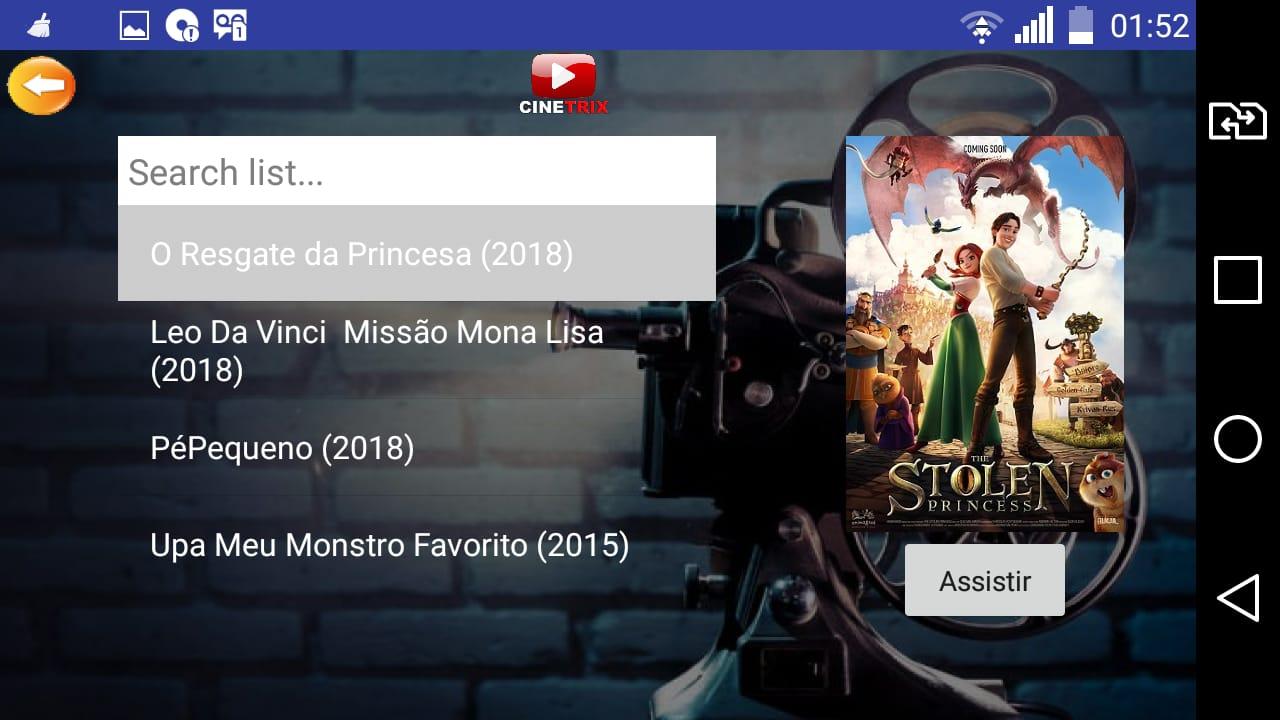Image resolution: width=1280 pixels, height=720 pixels.
Task: Click the Assistir button
Action: click(x=985, y=580)
